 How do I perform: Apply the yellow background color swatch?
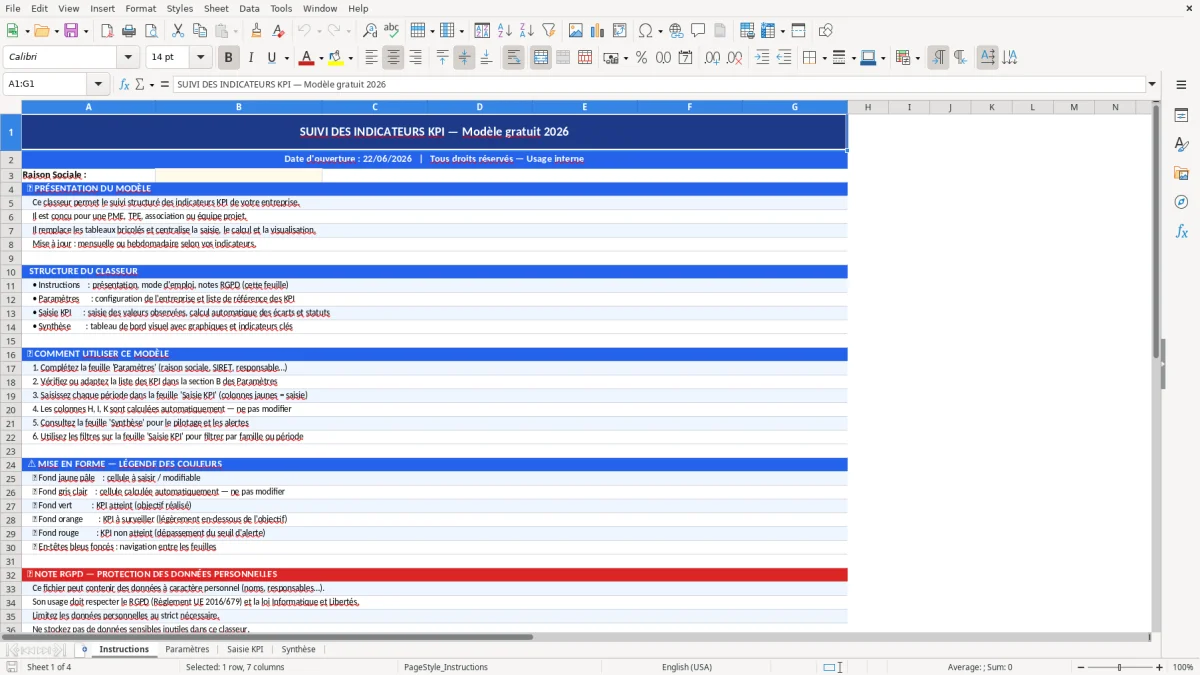pyautogui.click(x=335, y=58)
